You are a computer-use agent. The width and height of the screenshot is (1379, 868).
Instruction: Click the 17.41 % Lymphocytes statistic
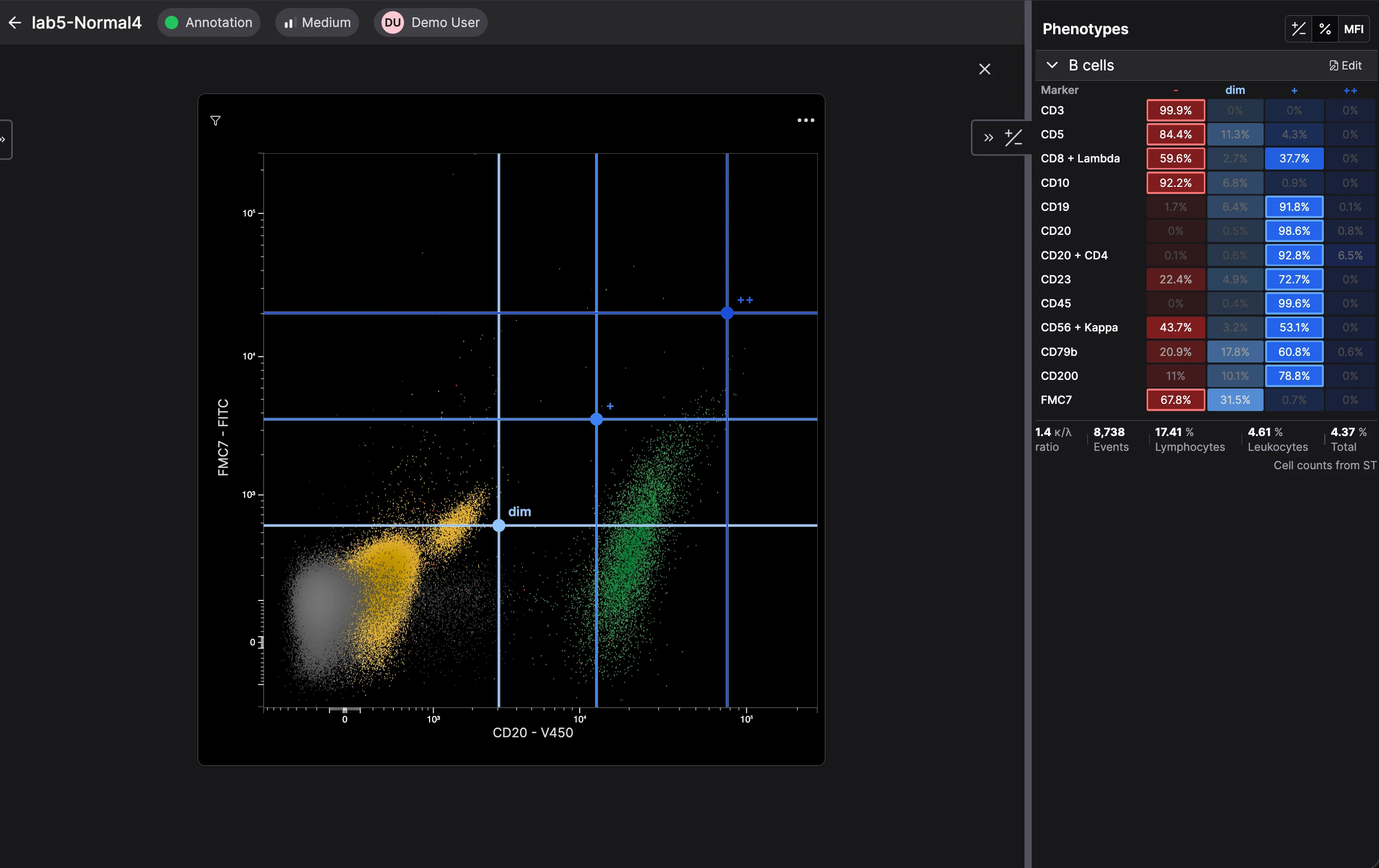1190,439
